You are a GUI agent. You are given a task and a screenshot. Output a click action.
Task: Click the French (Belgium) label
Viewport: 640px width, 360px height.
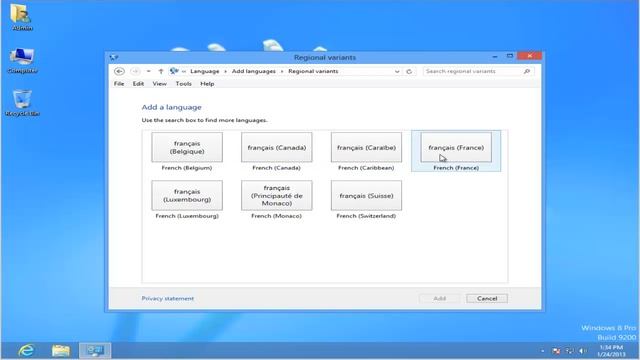[x=187, y=168]
